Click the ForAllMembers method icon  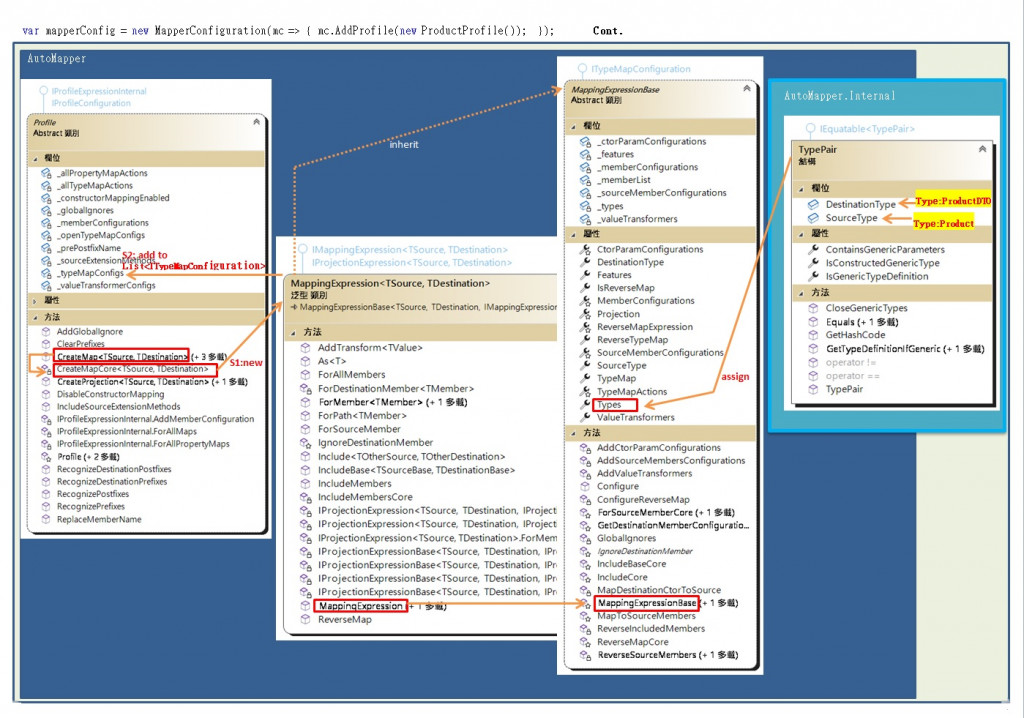point(305,375)
